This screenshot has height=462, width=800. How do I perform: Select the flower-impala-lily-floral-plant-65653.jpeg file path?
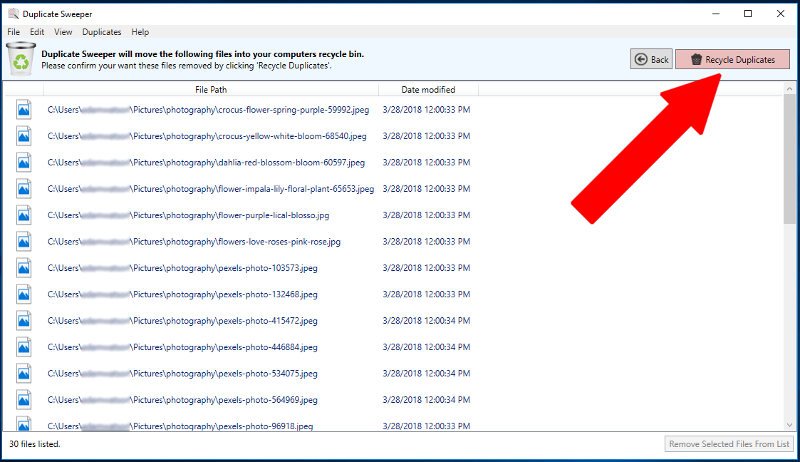click(211, 189)
